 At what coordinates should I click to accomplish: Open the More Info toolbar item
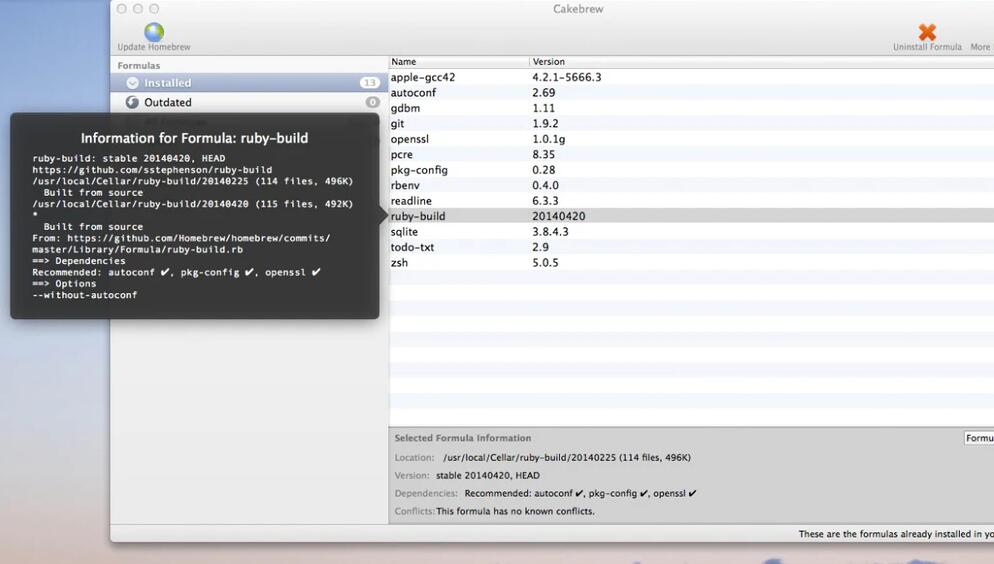click(x=981, y=47)
